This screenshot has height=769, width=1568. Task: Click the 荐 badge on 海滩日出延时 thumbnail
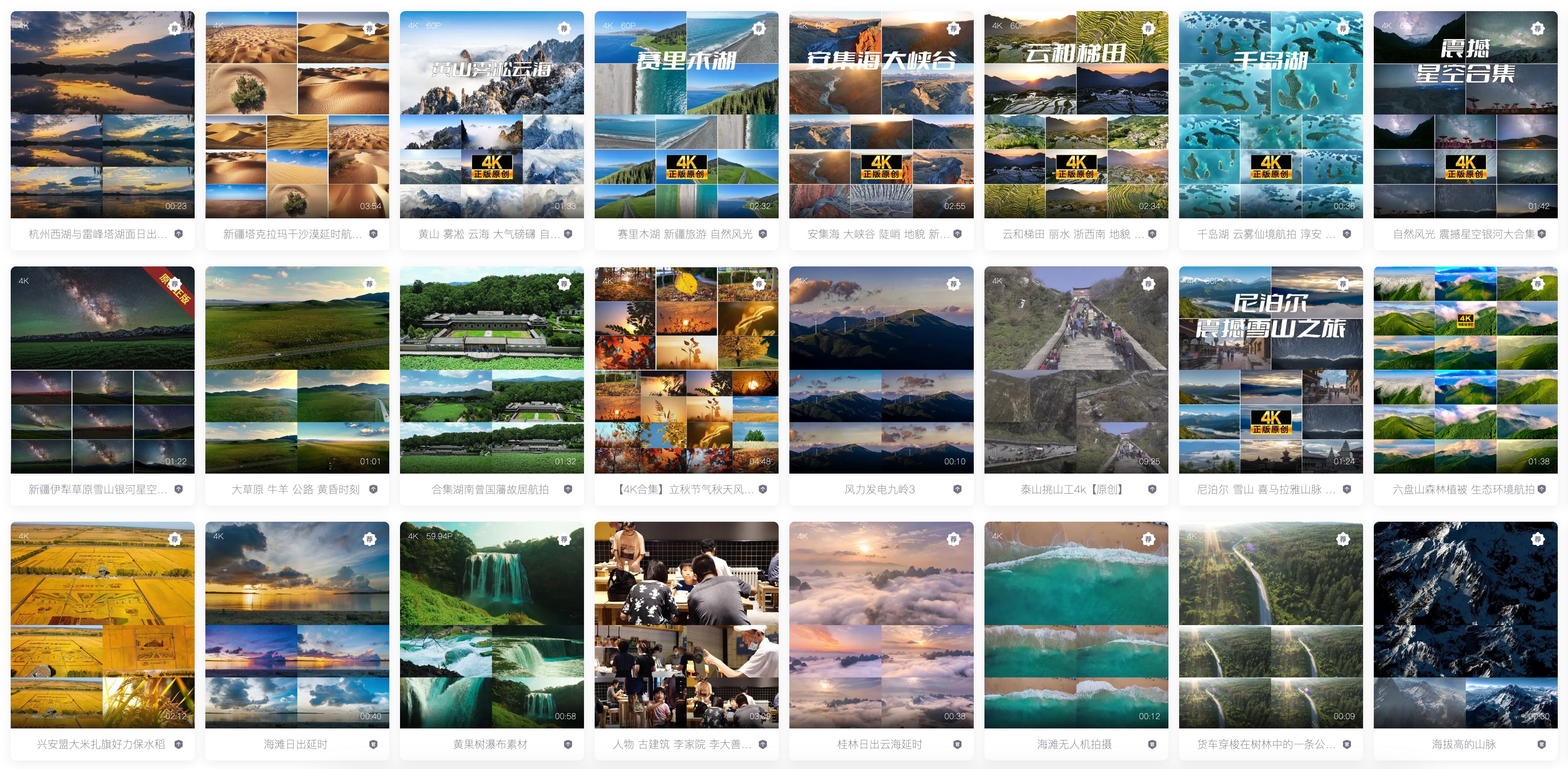pyautogui.click(x=369, y=539)
